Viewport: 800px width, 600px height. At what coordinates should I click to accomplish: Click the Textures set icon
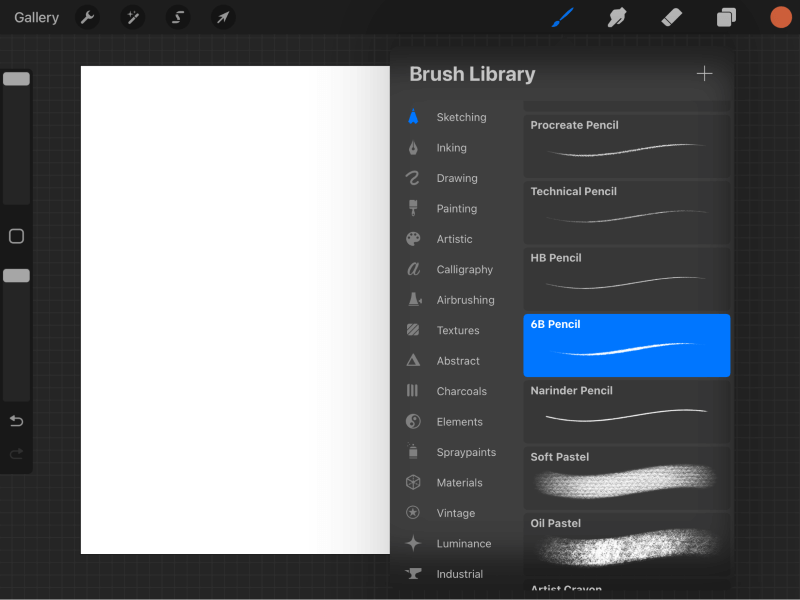413,330
